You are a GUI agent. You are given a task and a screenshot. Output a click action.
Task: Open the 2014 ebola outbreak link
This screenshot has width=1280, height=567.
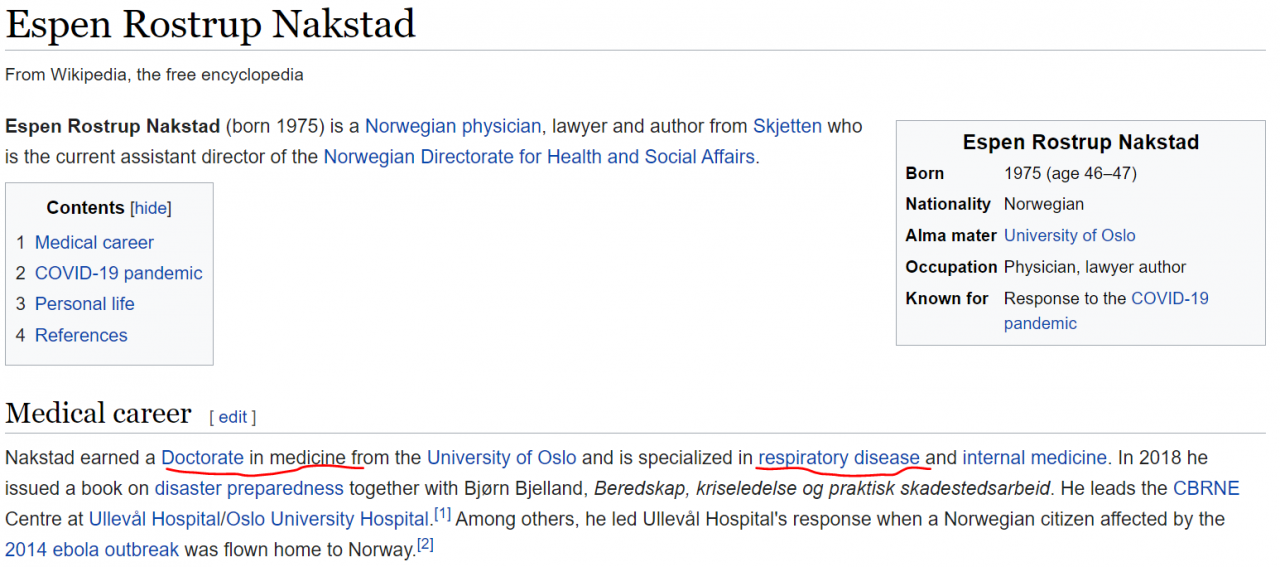[x=92, y=550]
